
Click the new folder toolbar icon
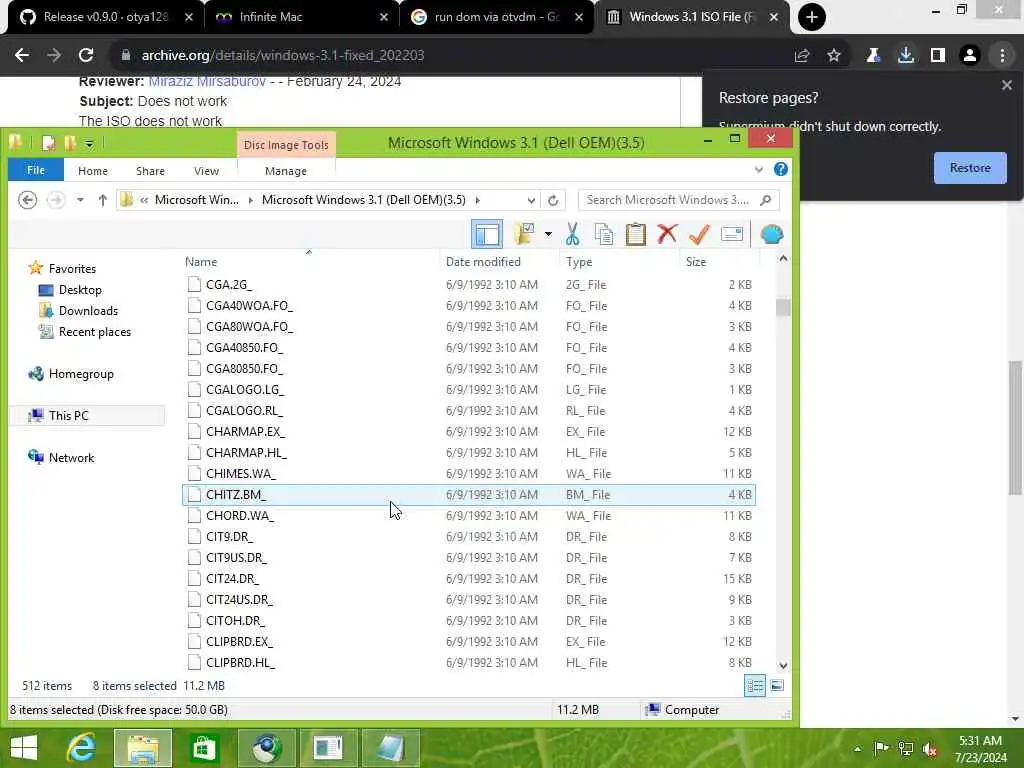tap(524, 234)
